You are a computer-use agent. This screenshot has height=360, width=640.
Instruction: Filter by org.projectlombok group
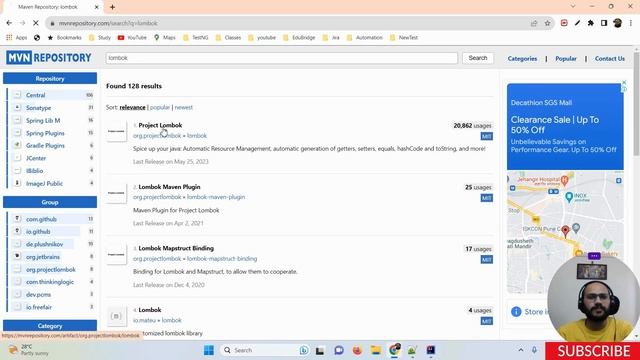(52, 269)
